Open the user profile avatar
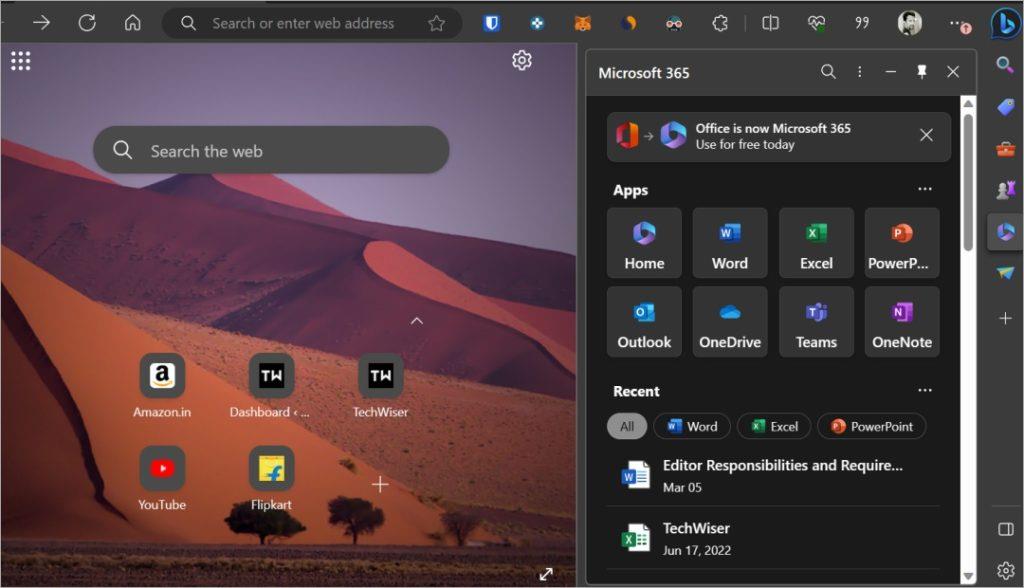This screenshot has height=588, width=1024. [909, 24]
